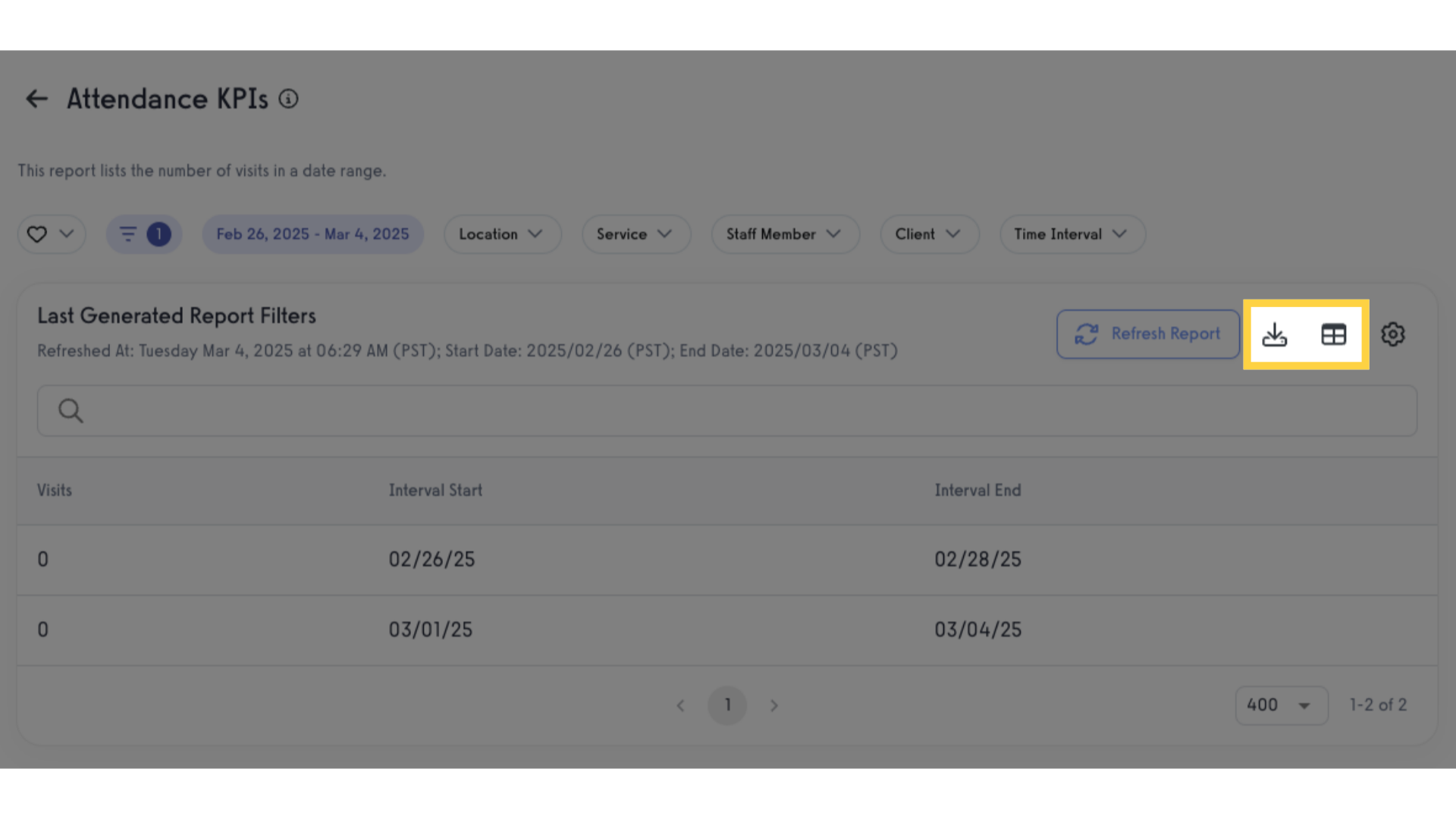Click the heart favorites icon
The image size is (1456, 819).
point(37,234)
